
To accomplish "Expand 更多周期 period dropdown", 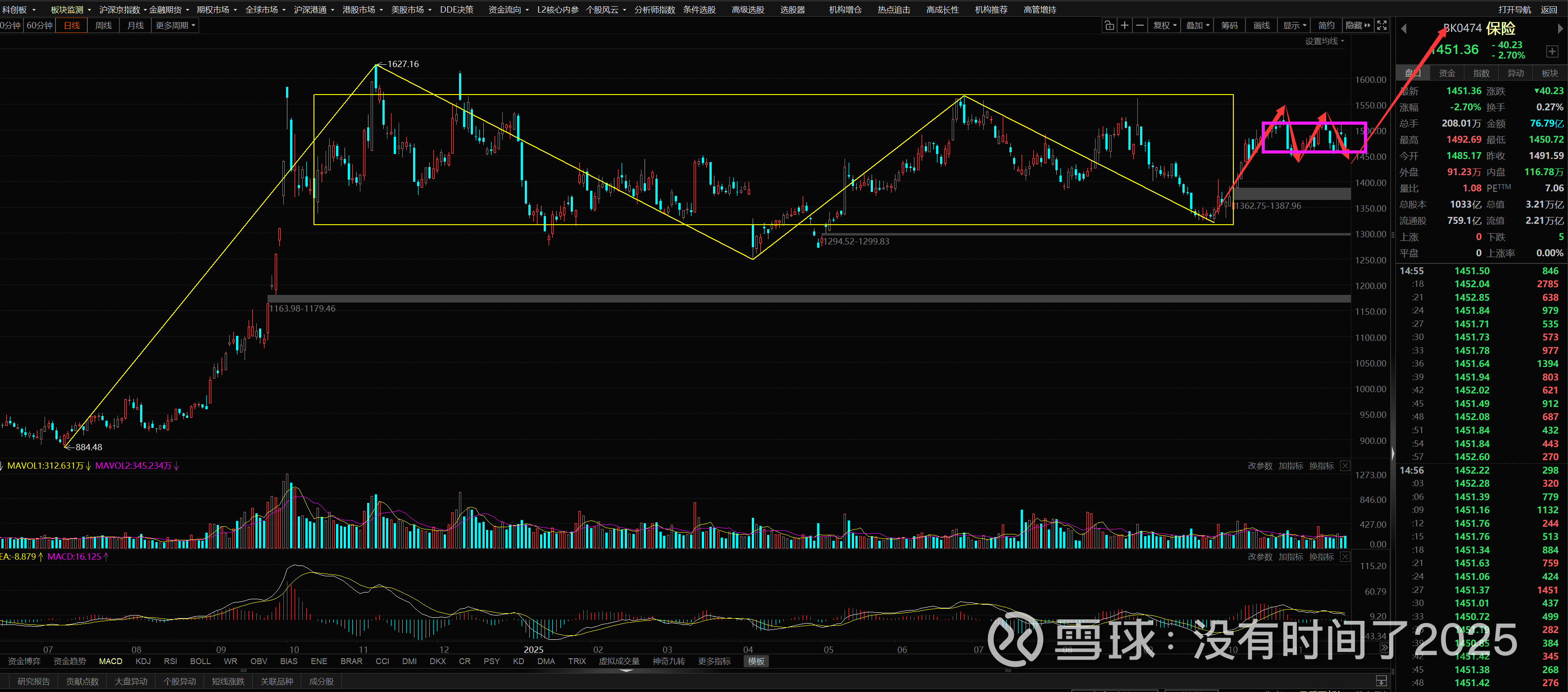I will coord(175,26).
